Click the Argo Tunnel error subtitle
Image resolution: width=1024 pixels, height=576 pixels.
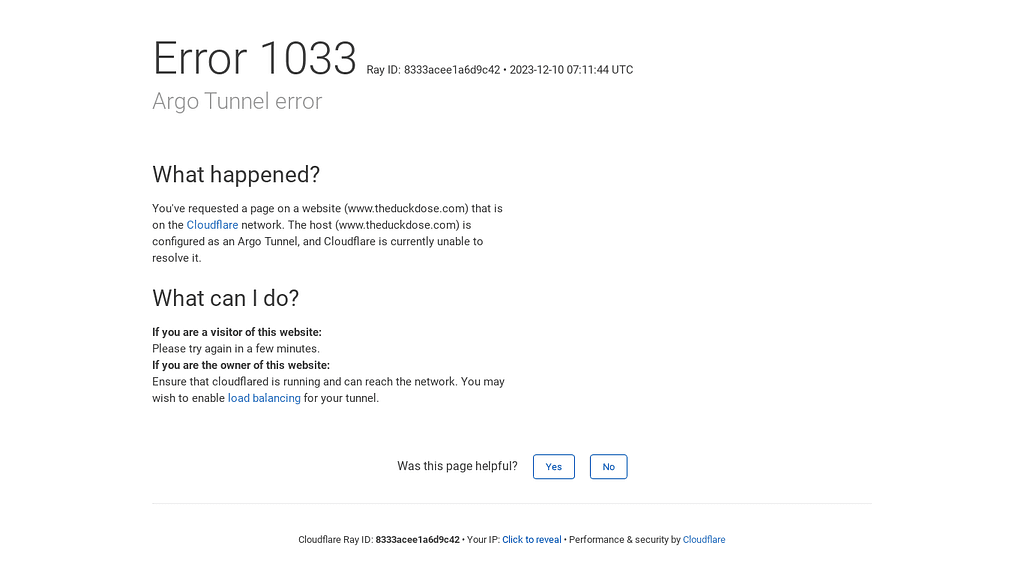(x=237, y=101)
